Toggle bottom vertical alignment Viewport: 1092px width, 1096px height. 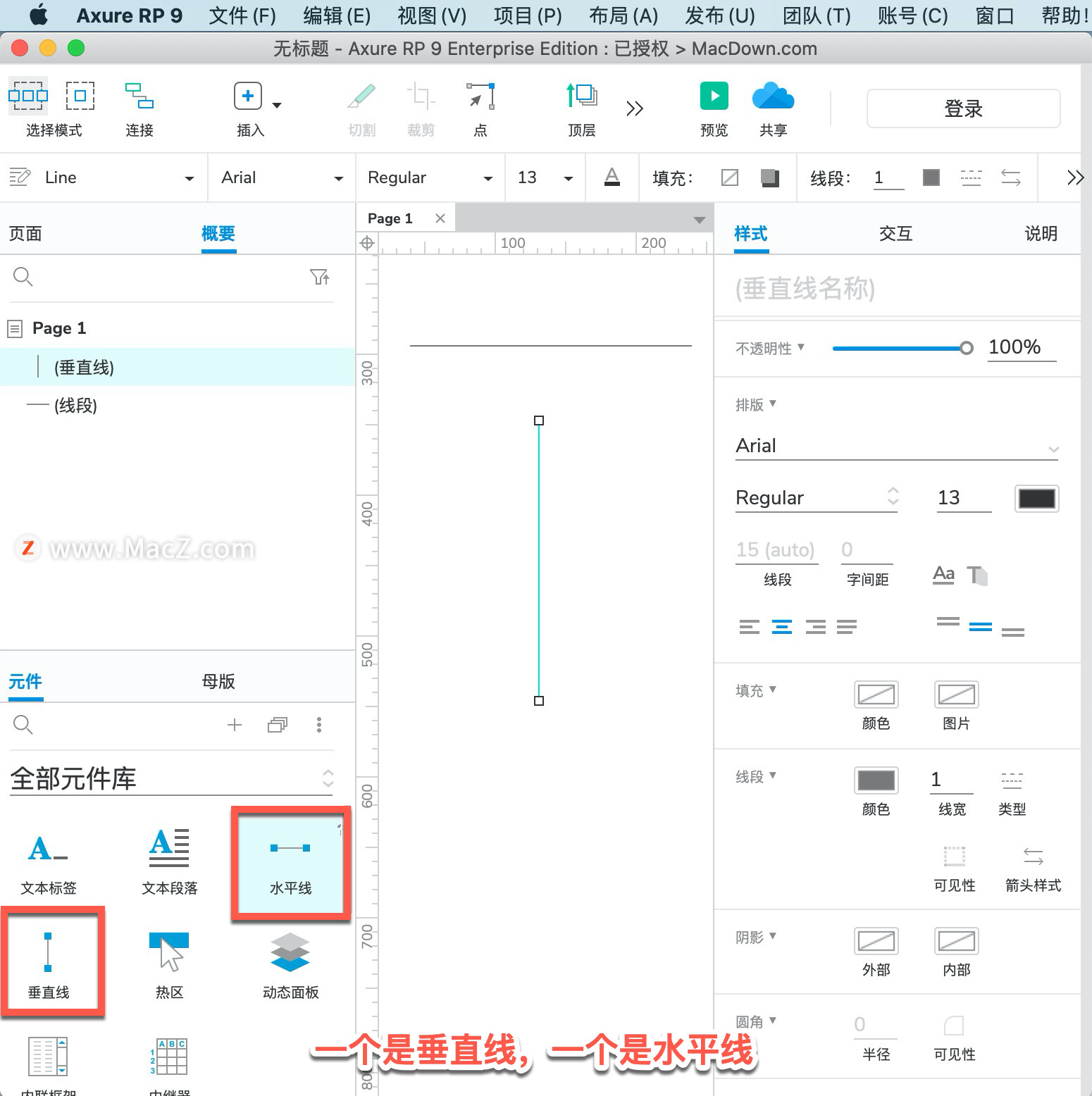tap(1013, 633)
